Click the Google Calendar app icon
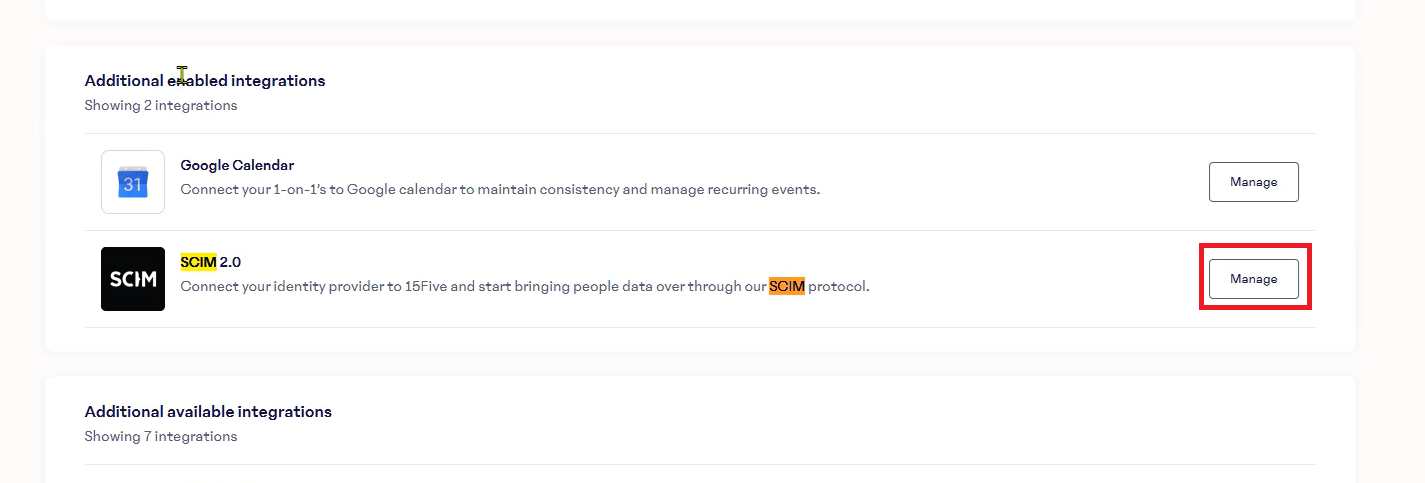 (133, 182)
